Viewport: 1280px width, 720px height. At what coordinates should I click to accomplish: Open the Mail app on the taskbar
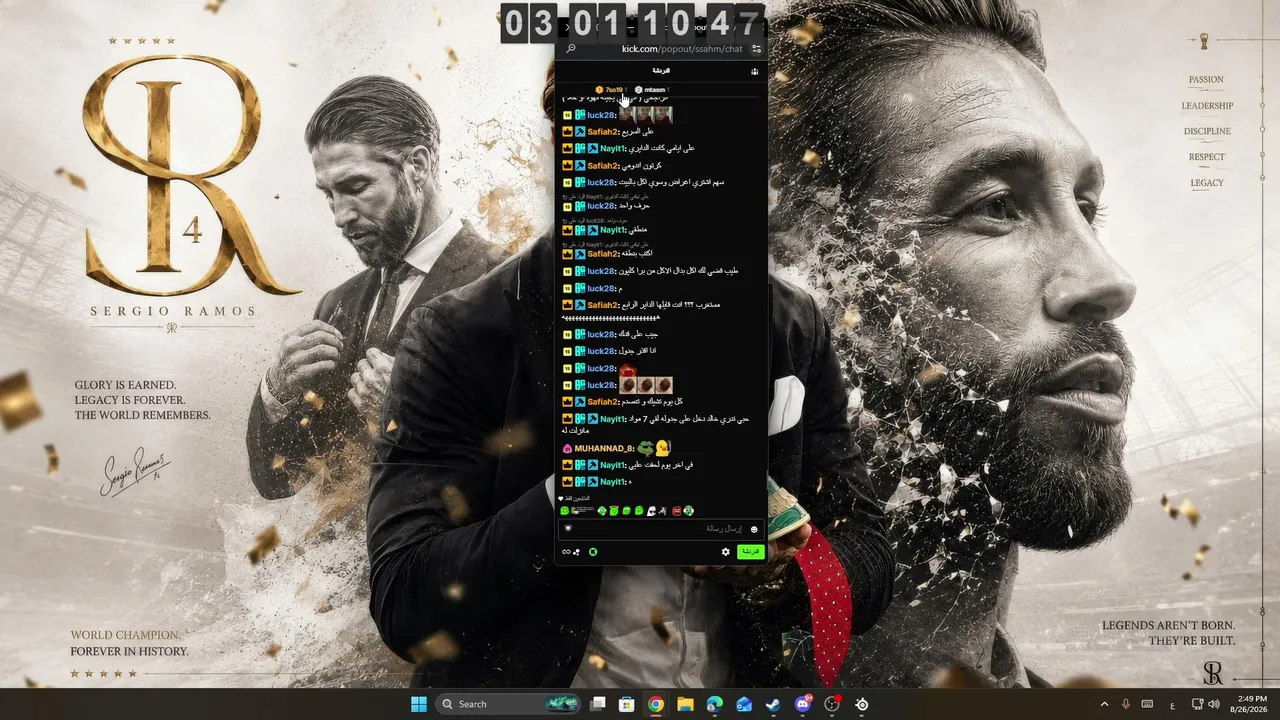coord(744,704)
